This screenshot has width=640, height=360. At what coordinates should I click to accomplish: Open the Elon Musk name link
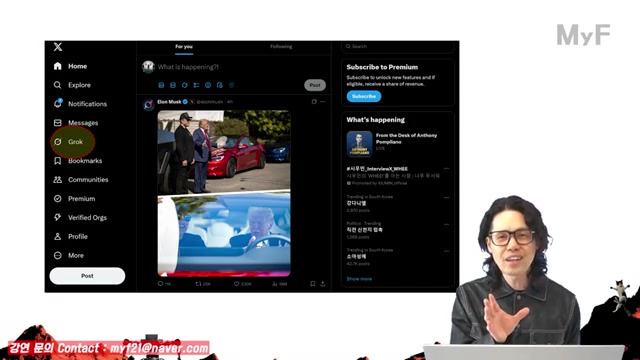[169, 102]
